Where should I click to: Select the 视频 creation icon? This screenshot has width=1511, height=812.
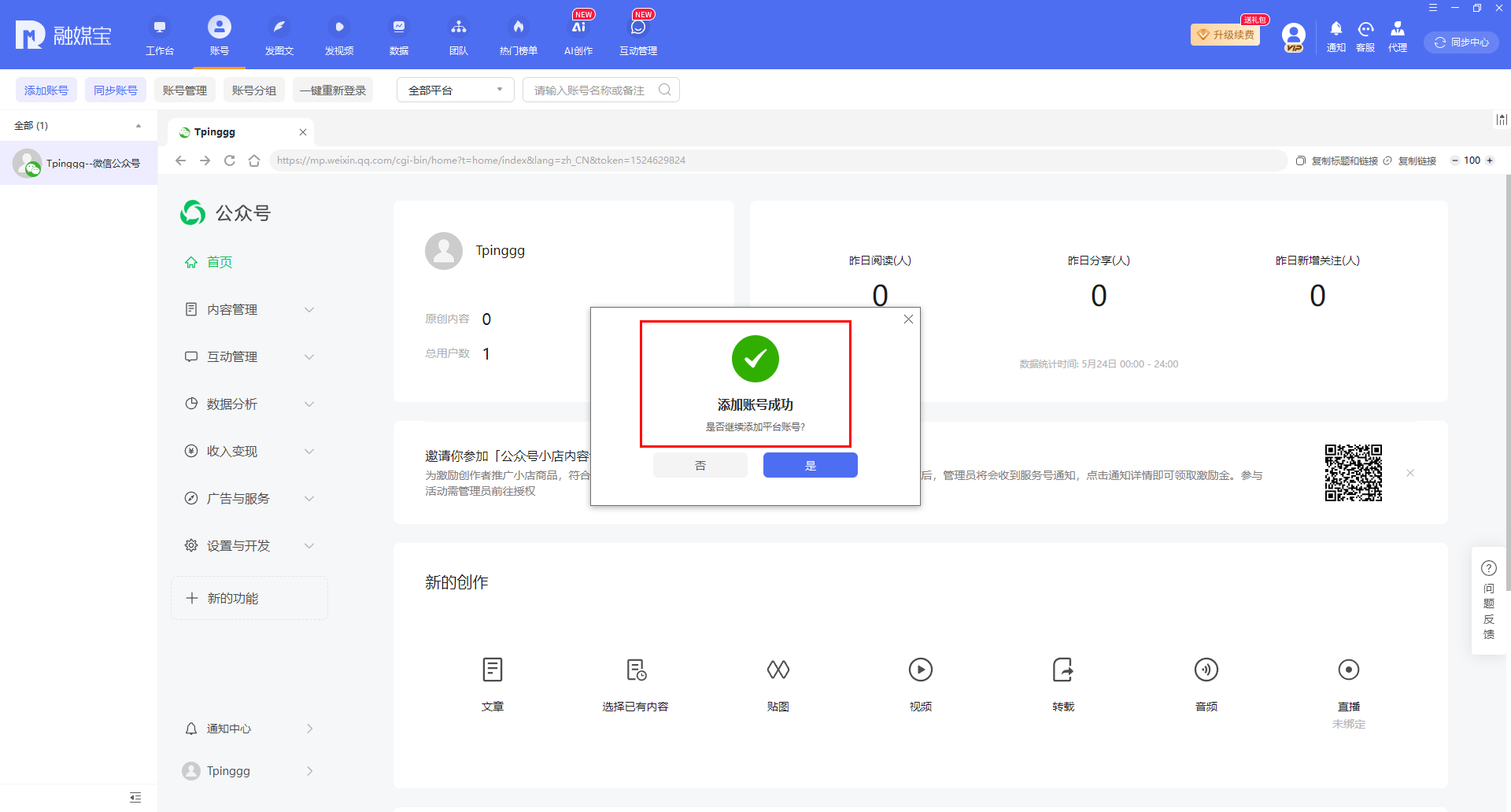(x=920, y=670)
